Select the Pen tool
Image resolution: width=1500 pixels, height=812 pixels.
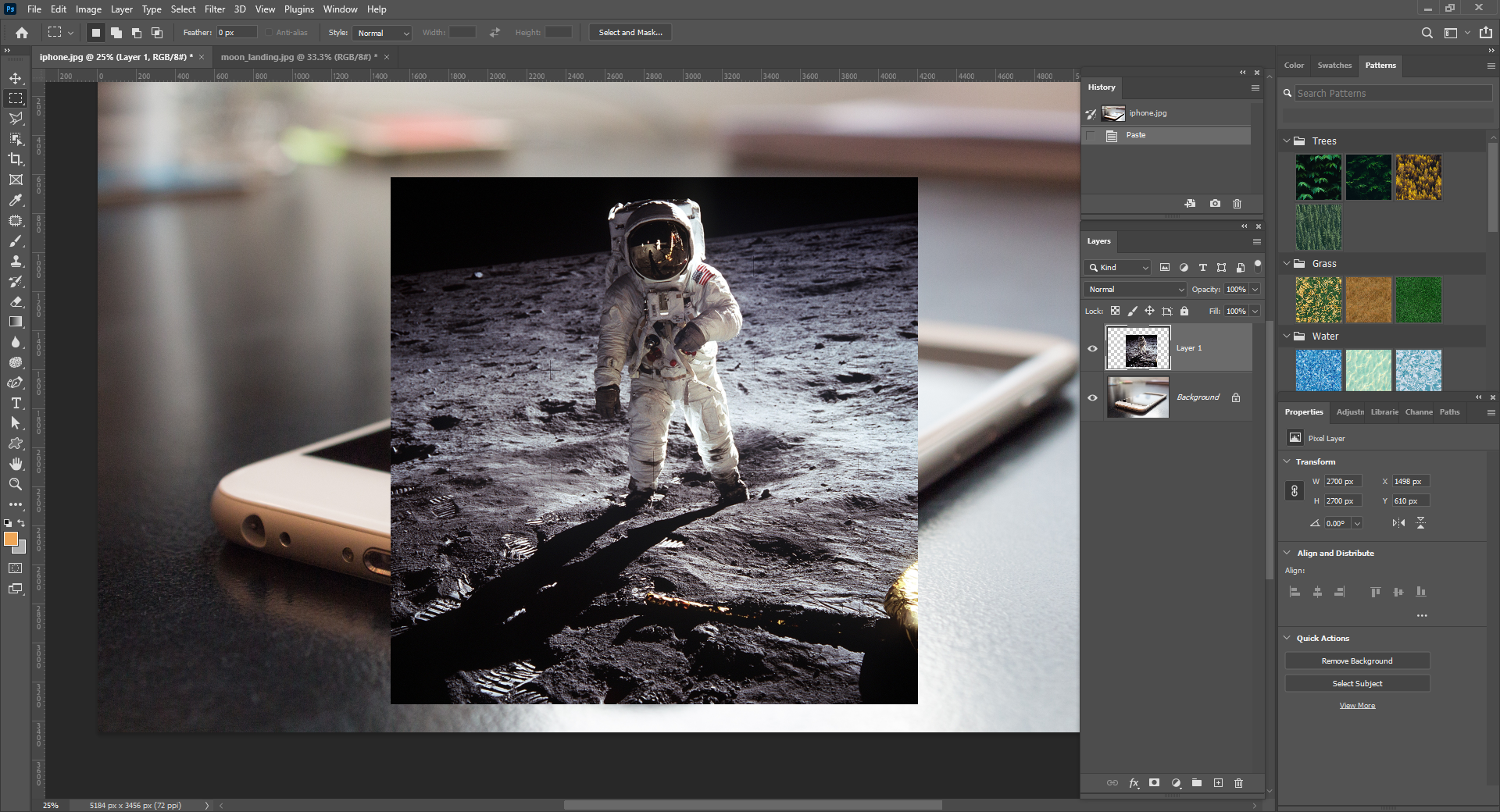(16, 383)
